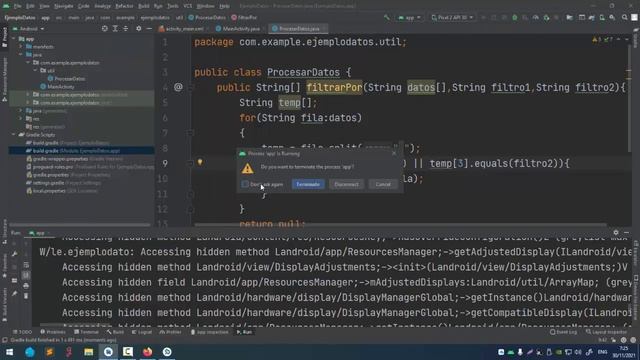Open the Pixel 2 API 30 device dropdown
Viewport: 640px width, 360px height.
tap(452, 18)
